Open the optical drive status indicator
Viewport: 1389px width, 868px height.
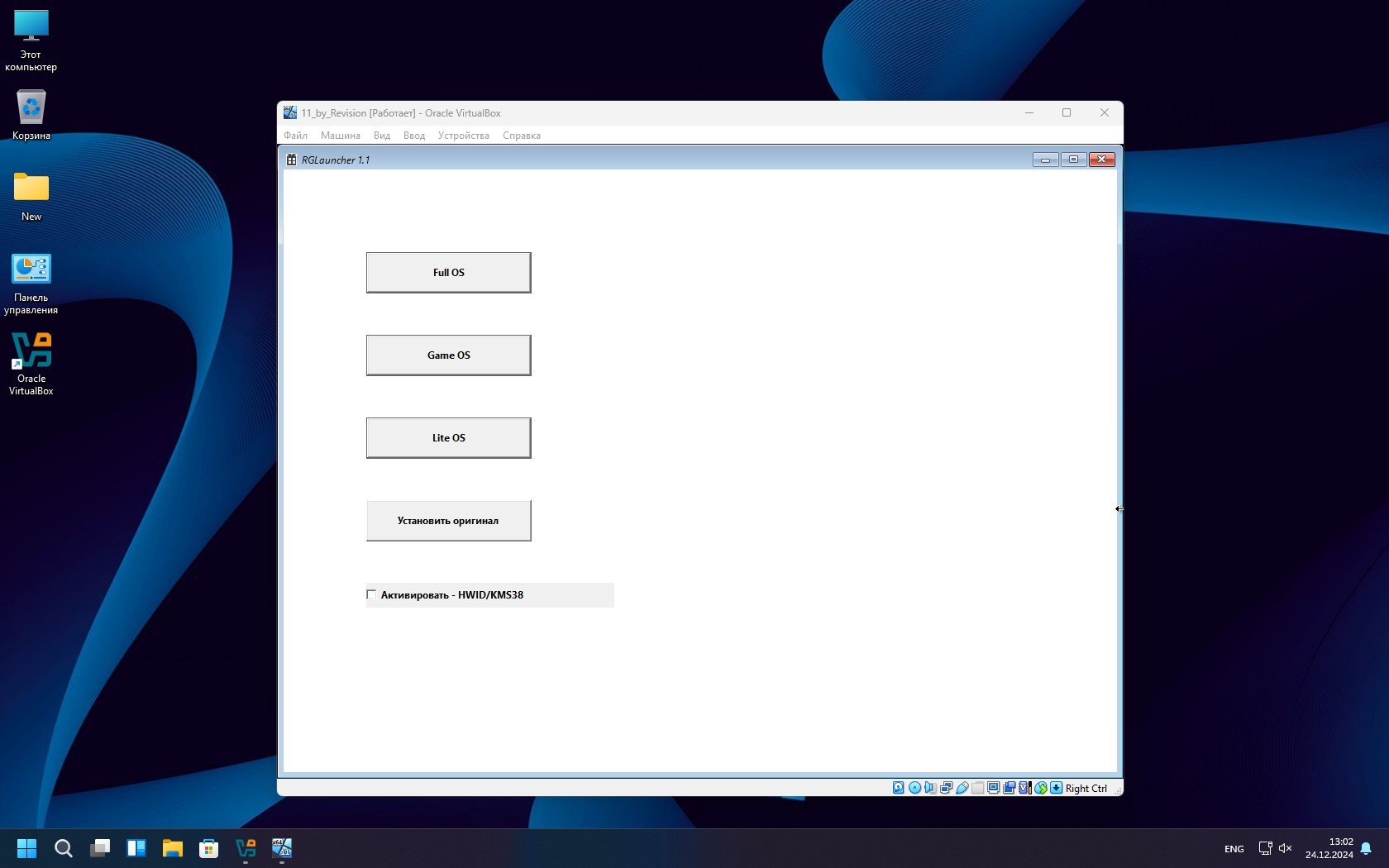[914, 788]
